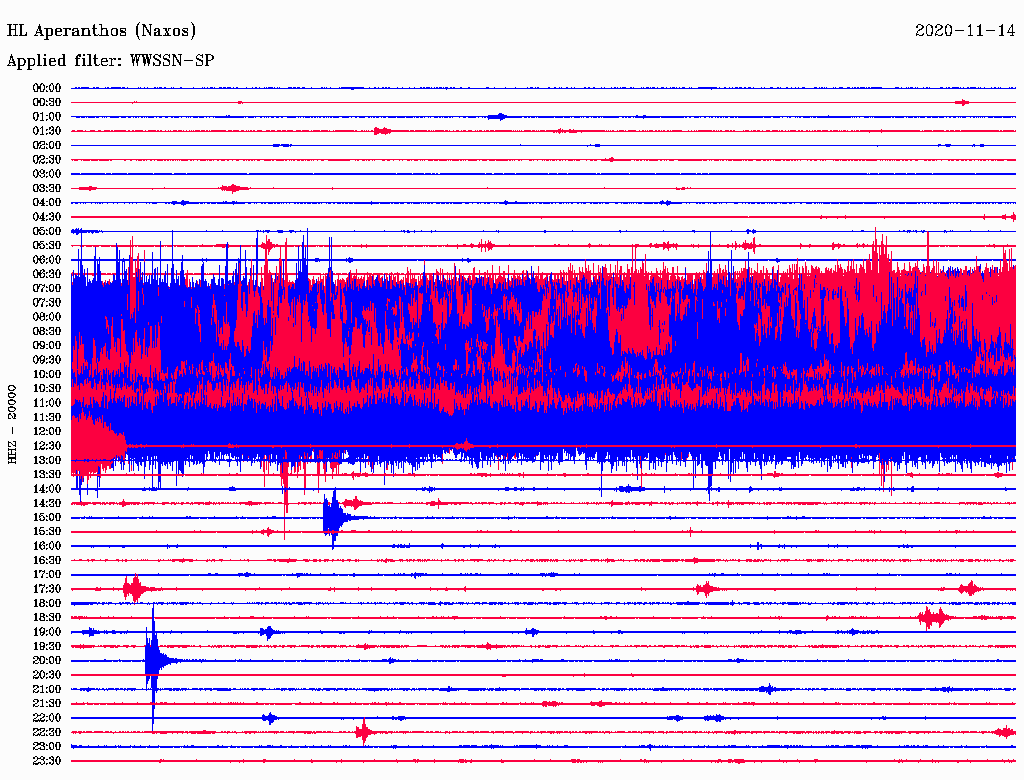
Task: Select the 13:00 time label
Action: click(47, 461)
